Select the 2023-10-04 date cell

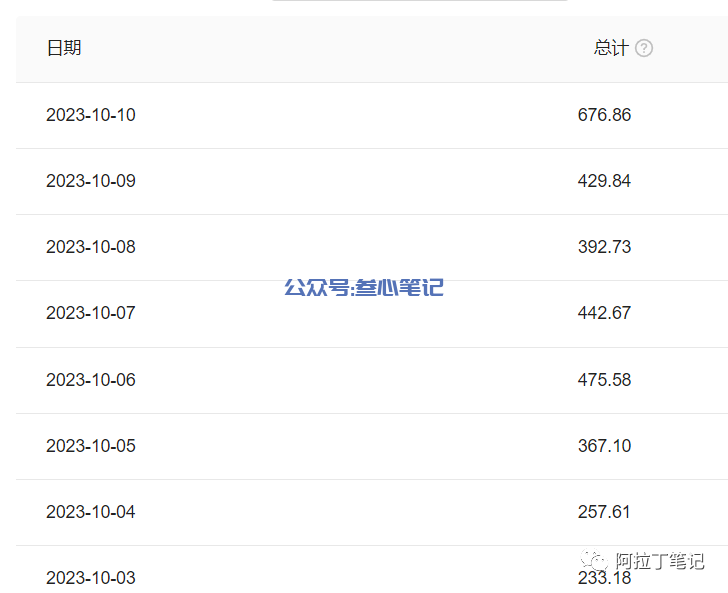tap(91, 512)
